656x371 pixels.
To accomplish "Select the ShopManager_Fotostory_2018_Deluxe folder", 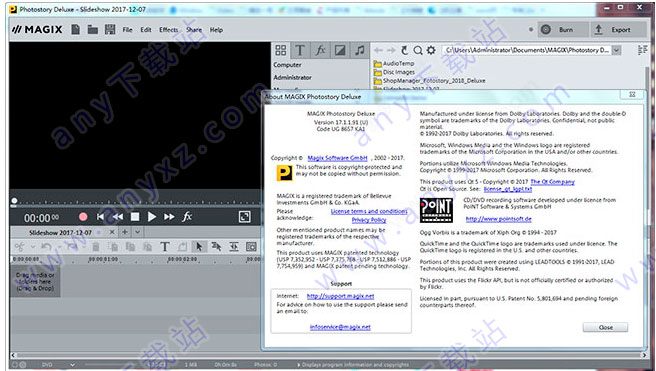I will (x=429, y=80).
